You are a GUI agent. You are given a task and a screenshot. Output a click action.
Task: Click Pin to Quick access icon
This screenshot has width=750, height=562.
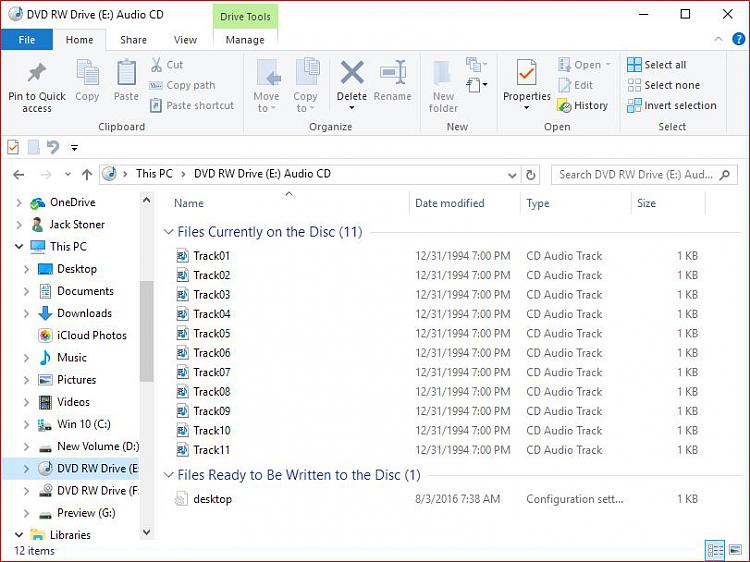(x=37, y=73)
